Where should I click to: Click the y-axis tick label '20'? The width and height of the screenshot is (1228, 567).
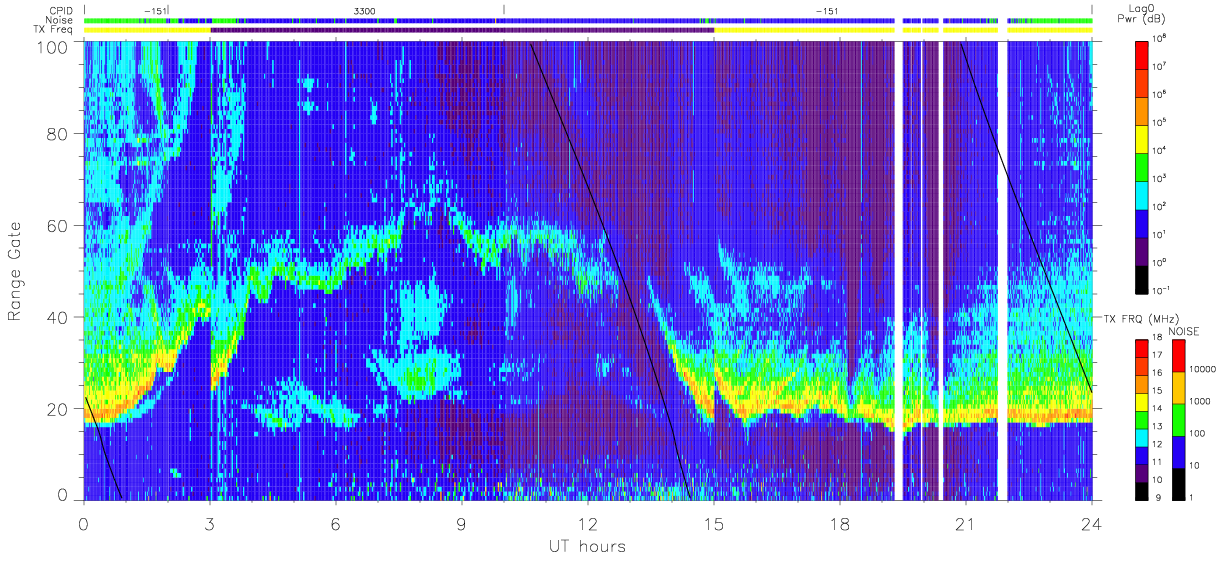(x=58, y=408)
